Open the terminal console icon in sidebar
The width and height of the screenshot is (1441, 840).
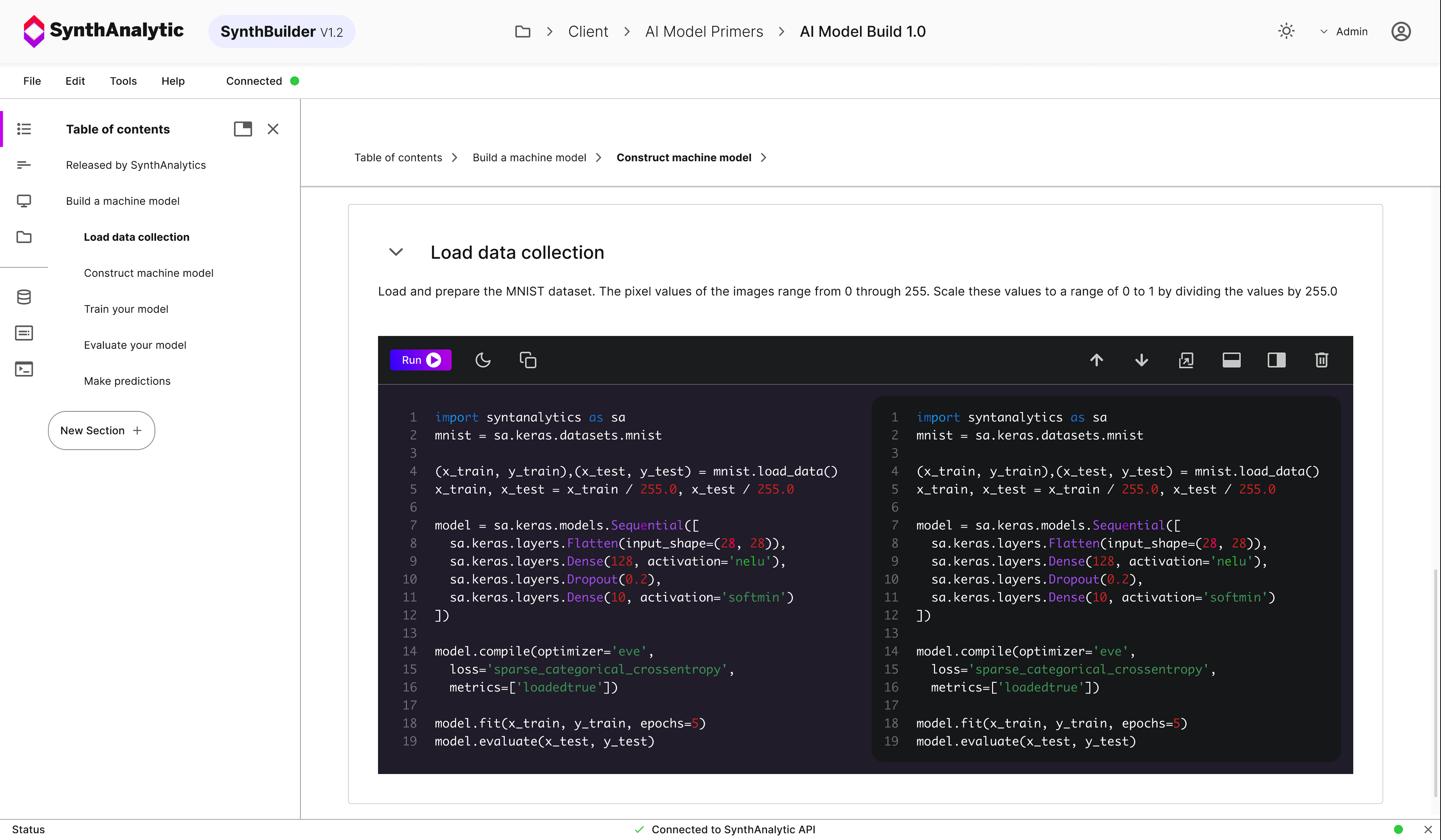pos(23,369)
